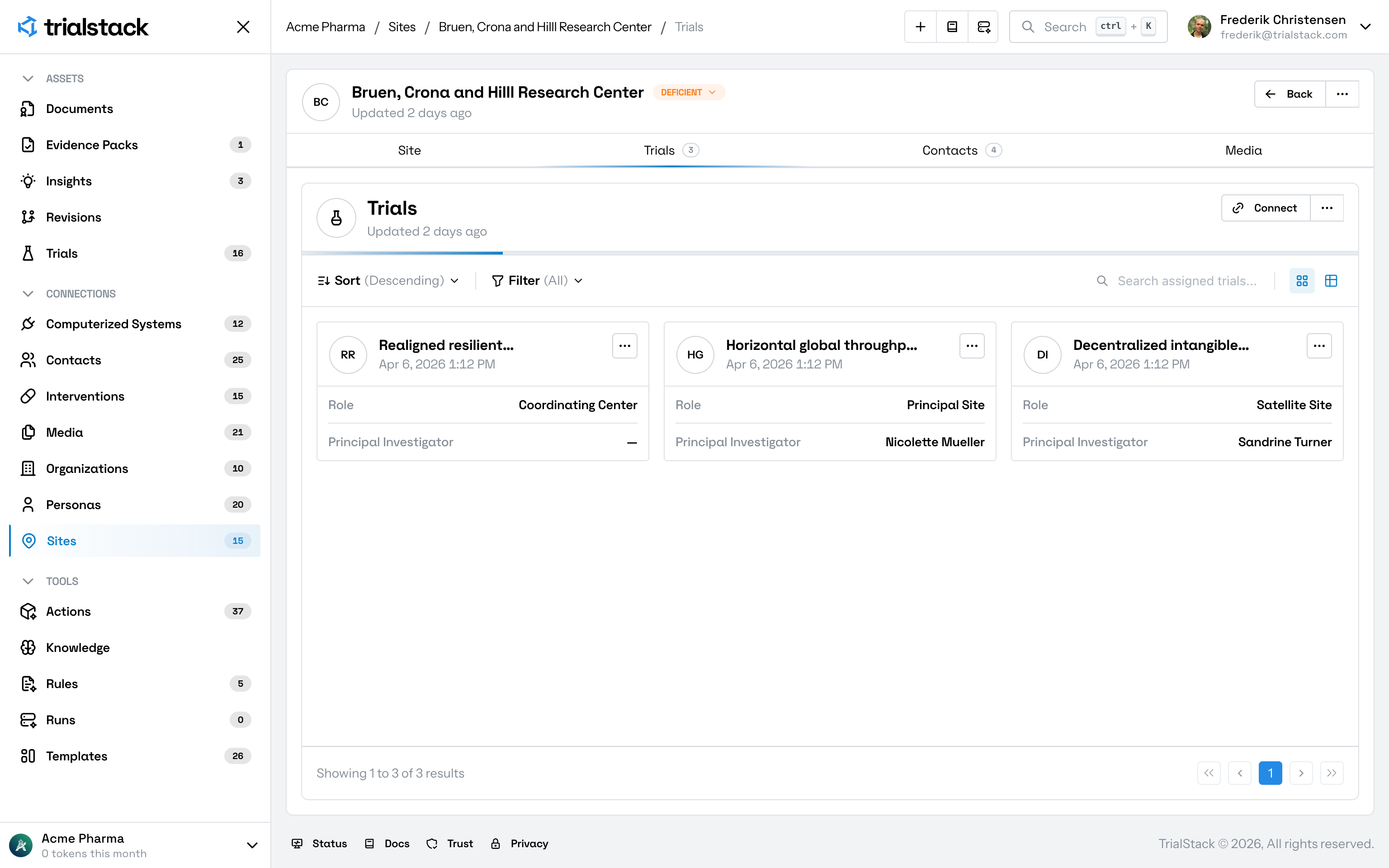Select the Trials tab
The width and height of the screenshot is (1389, 868).
(x=671, y=151)
